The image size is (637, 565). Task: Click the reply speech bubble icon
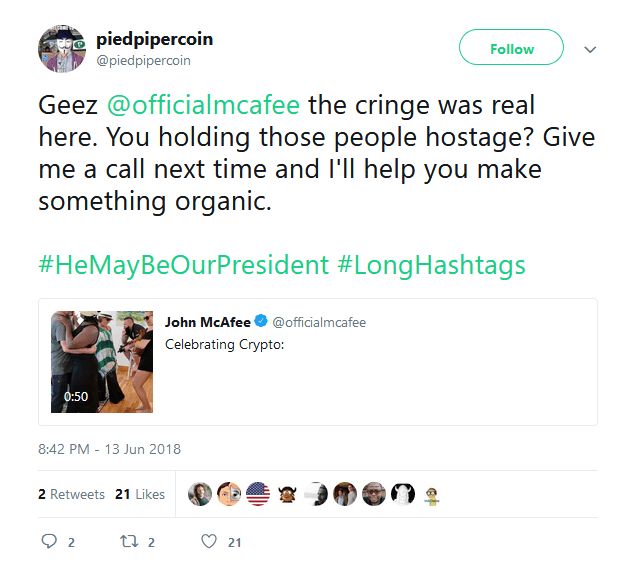coord(48,542)
